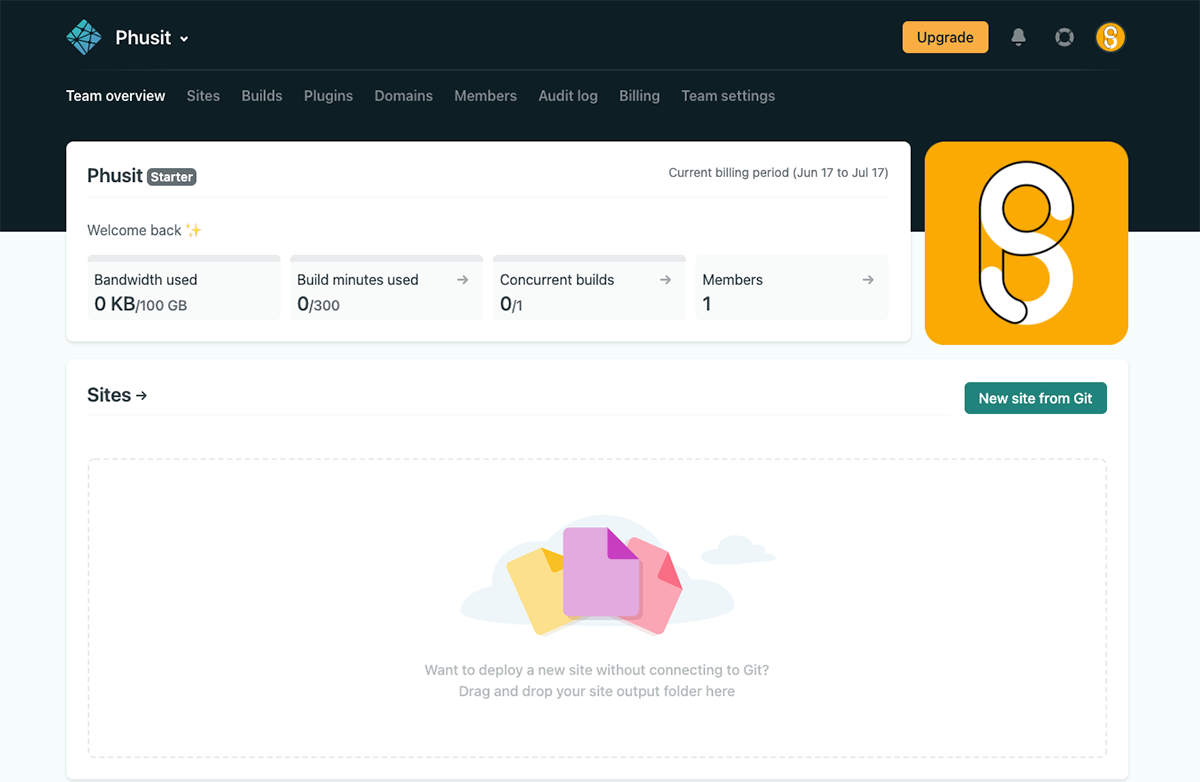Click the large orange team avatar image
The width and height of the screenshot is (1200, 782).
(x=1026, y=243)
